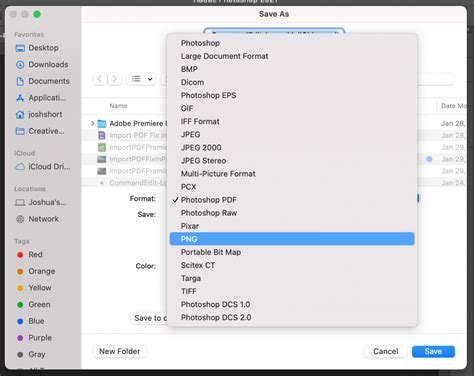Open the joshshort home folder
Viewport: 474px width, 376px height.
pos(39,115)
